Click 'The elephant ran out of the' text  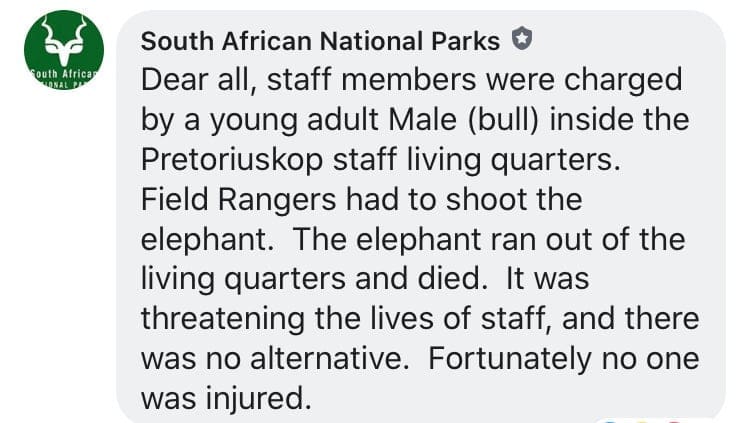489,240
